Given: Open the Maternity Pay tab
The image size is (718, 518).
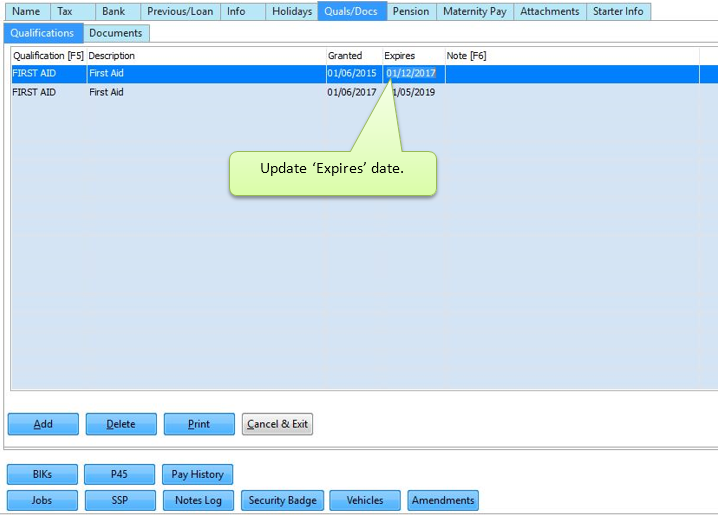Looking at the screenshot, I should point(475,12).
